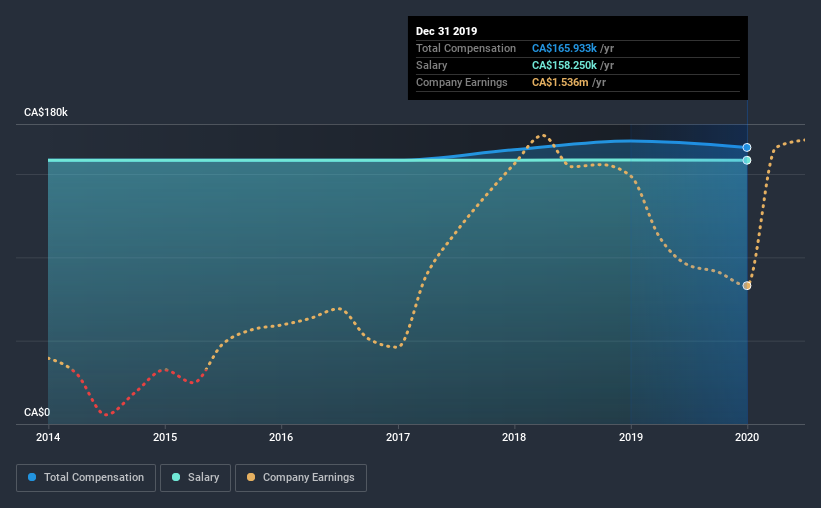The image size is (821, 508).
Task: Select the blue Total Compensation data point at 2020
Action: pyautogui.click(x=747, y=148)
